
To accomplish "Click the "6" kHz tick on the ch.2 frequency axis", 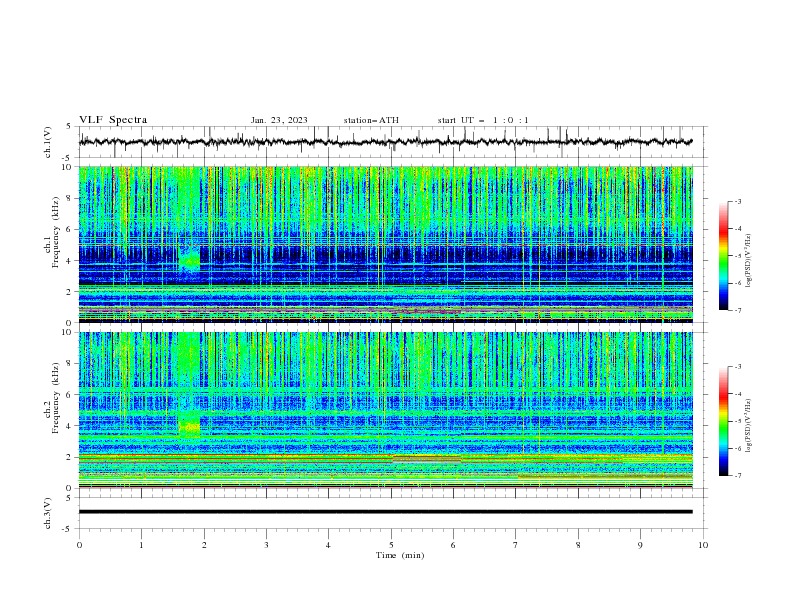I will click(x=71, y=395).
